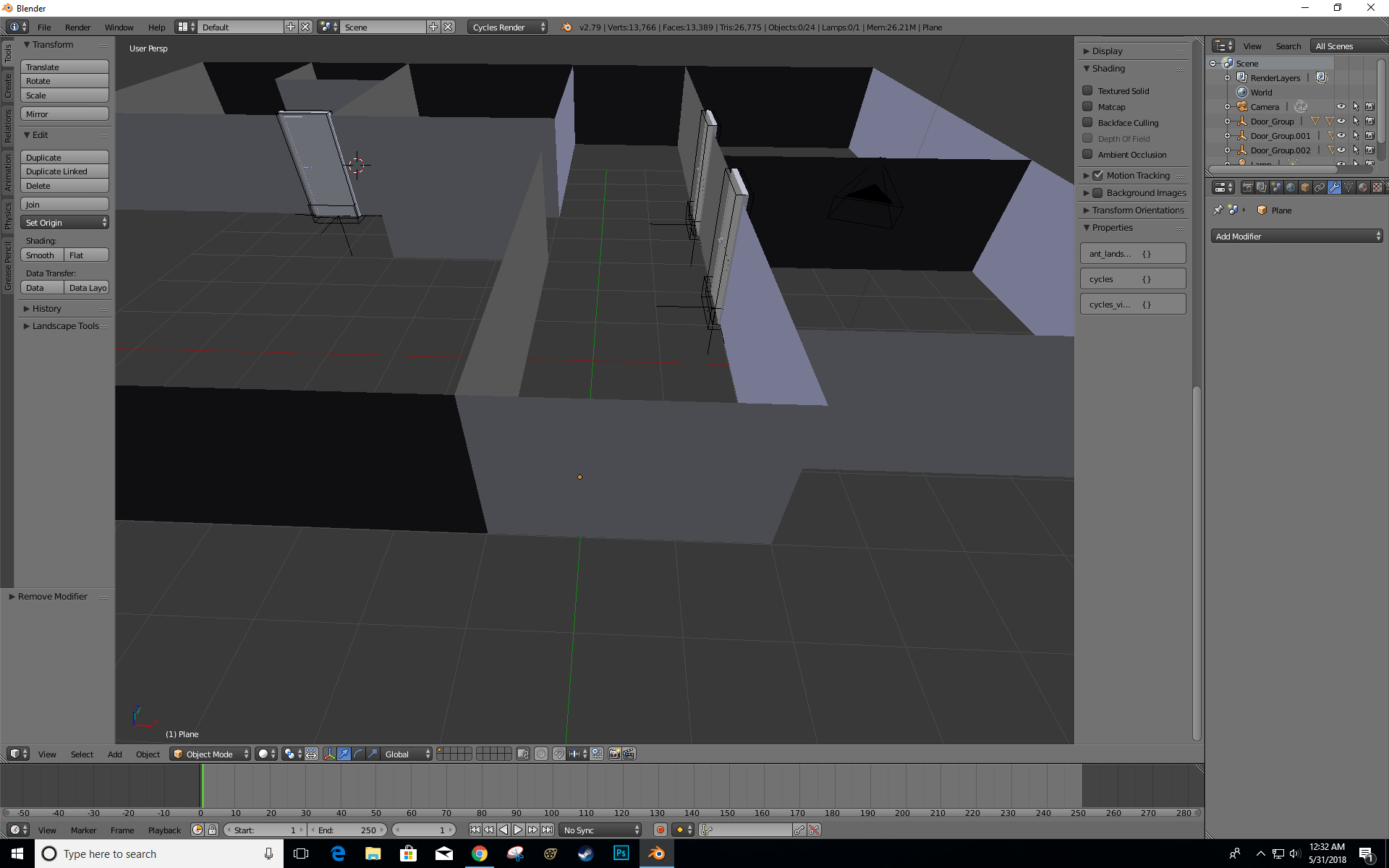Enable Backface Culling checkbox
Image resolution: width=1389 pixels, height=868 pixels.
pos(1087,122)
